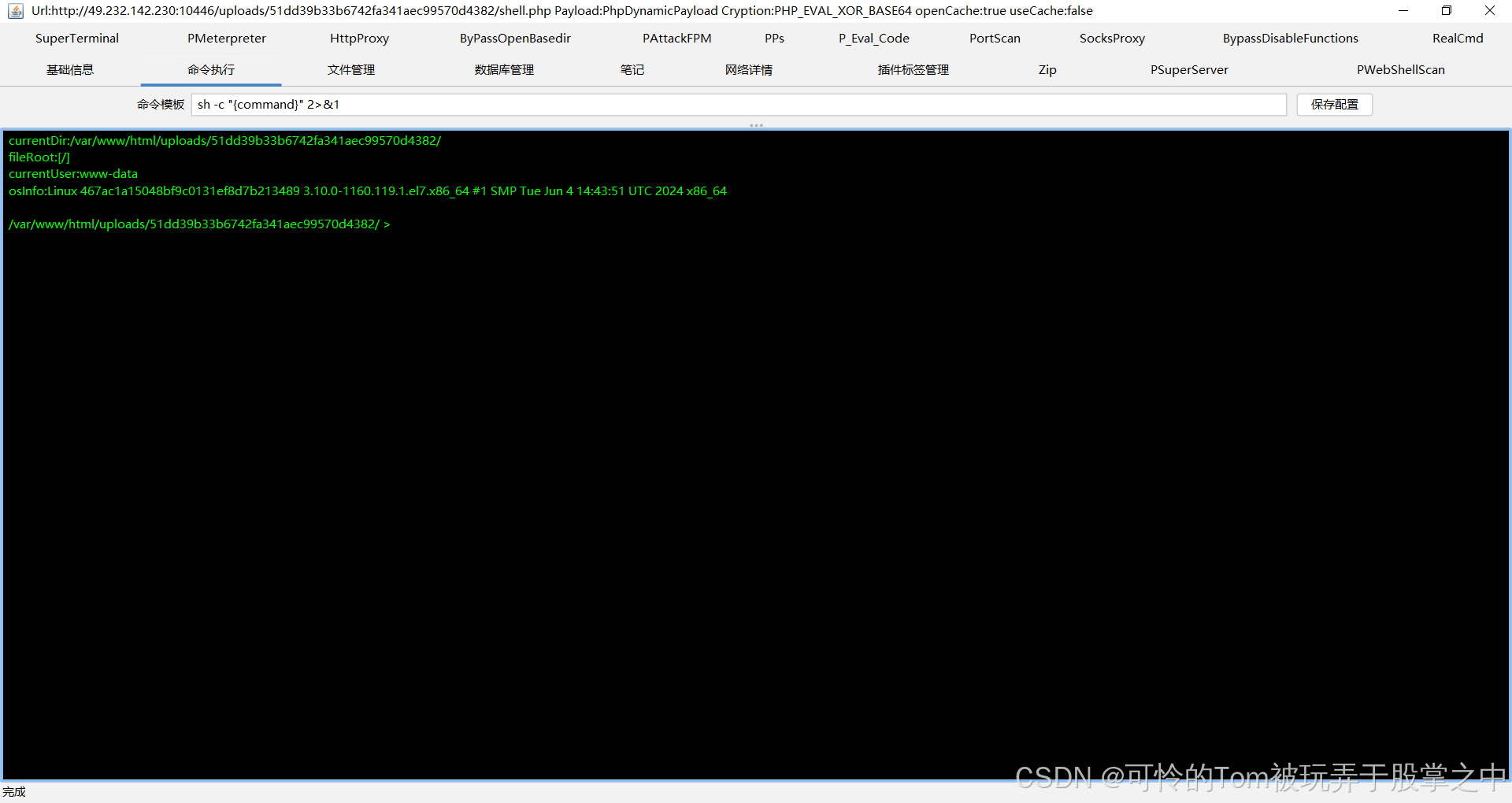
Task: Open the SocksProxy tab
Action: pos(1111,38)
